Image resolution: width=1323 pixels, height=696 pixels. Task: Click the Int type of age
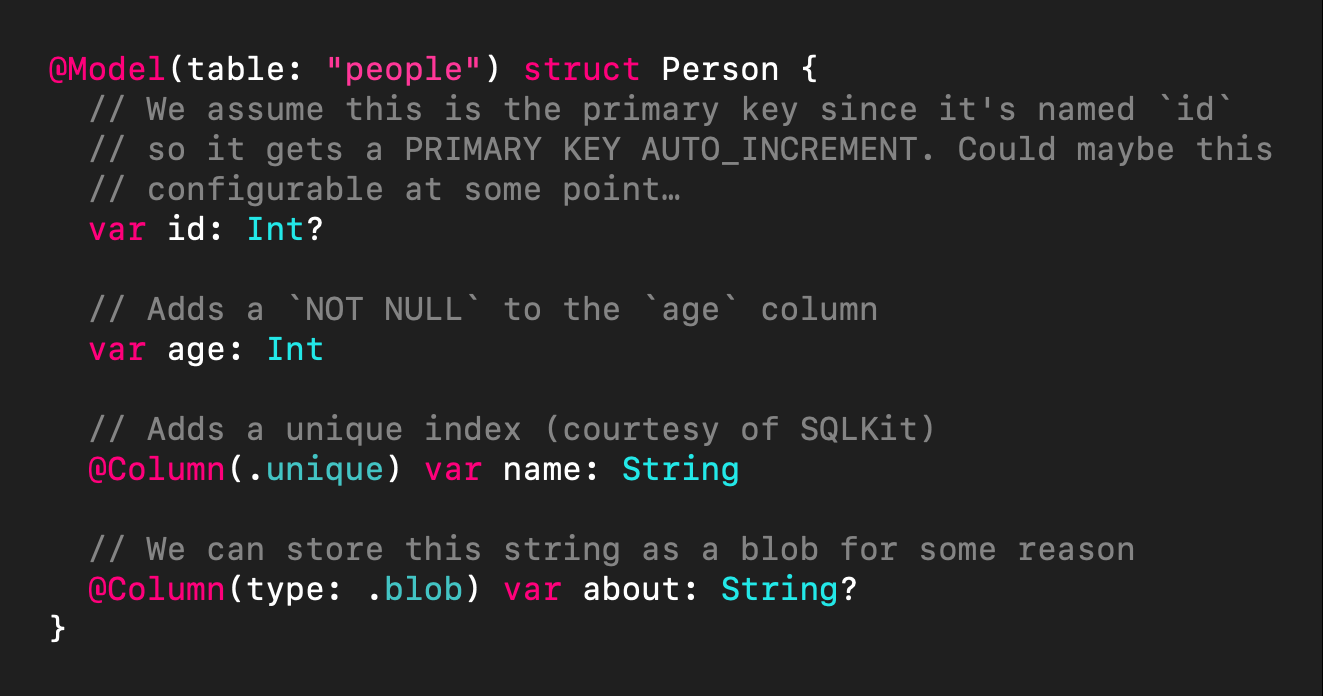pyautogui.click(x=295, y=349)
